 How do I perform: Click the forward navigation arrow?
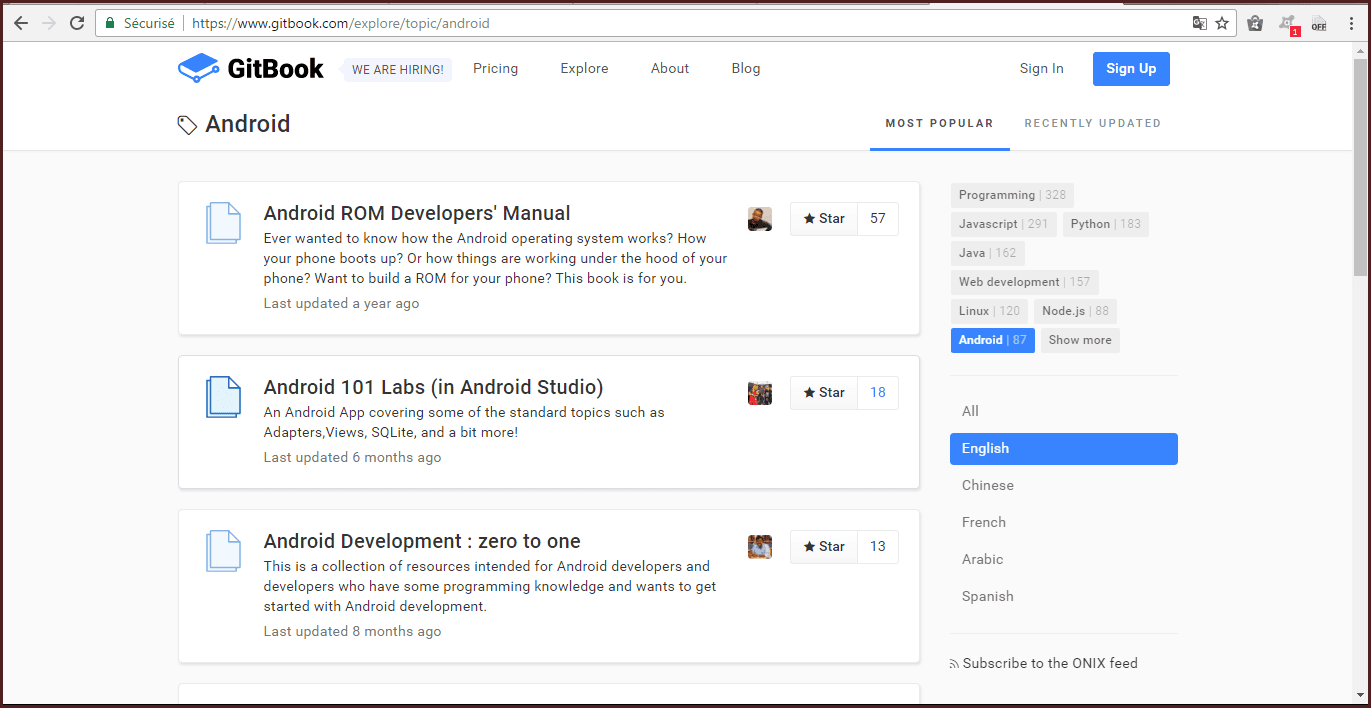click(x=49, y=23)
